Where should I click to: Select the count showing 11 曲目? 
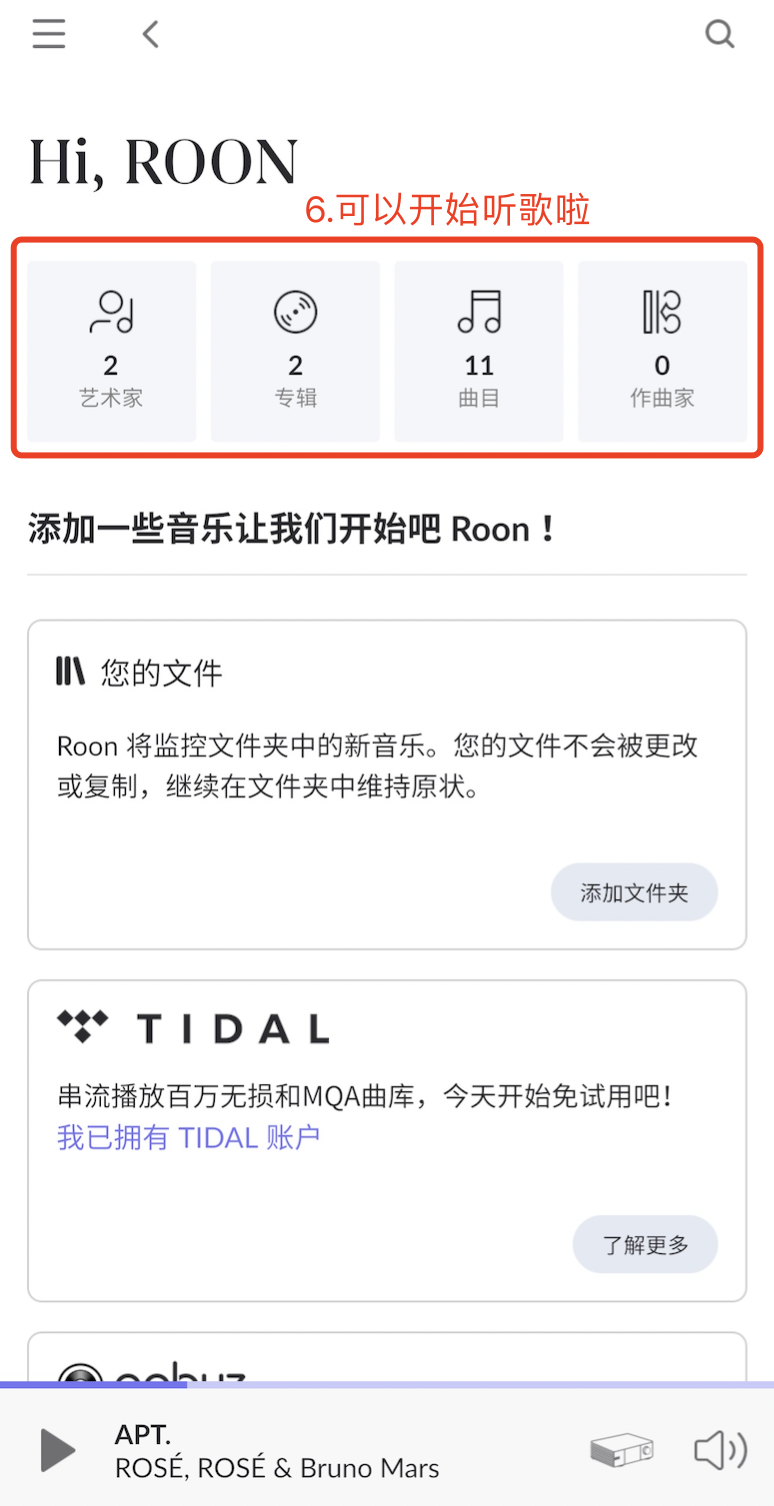[478, 365]
